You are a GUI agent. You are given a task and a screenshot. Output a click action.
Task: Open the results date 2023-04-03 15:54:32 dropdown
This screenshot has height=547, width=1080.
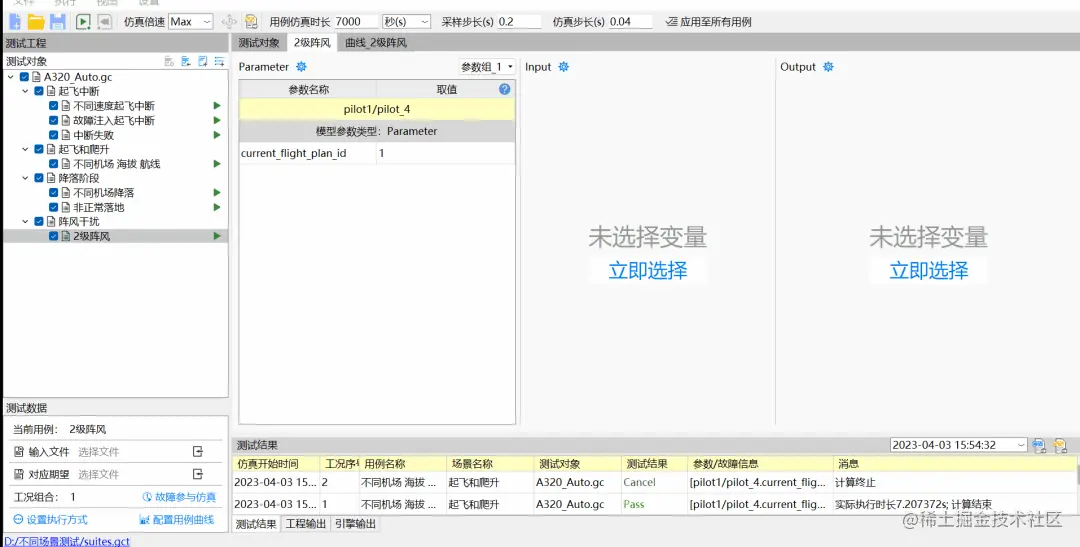click(958, 445)
